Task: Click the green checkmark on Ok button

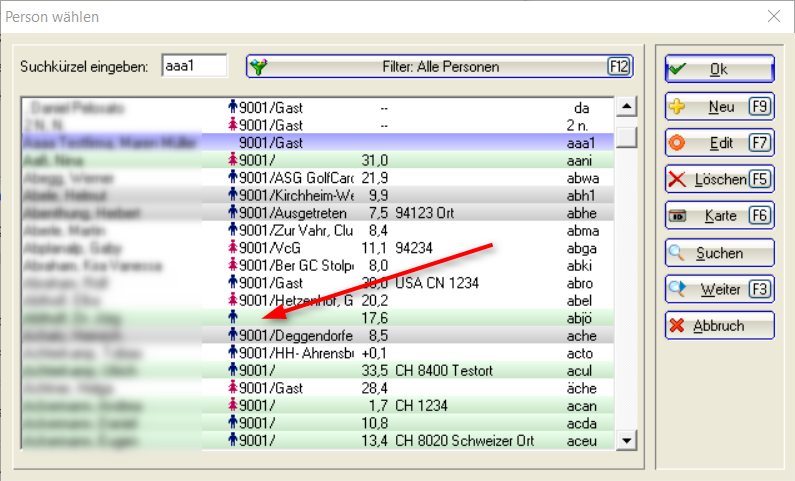Action: (678, 69)
